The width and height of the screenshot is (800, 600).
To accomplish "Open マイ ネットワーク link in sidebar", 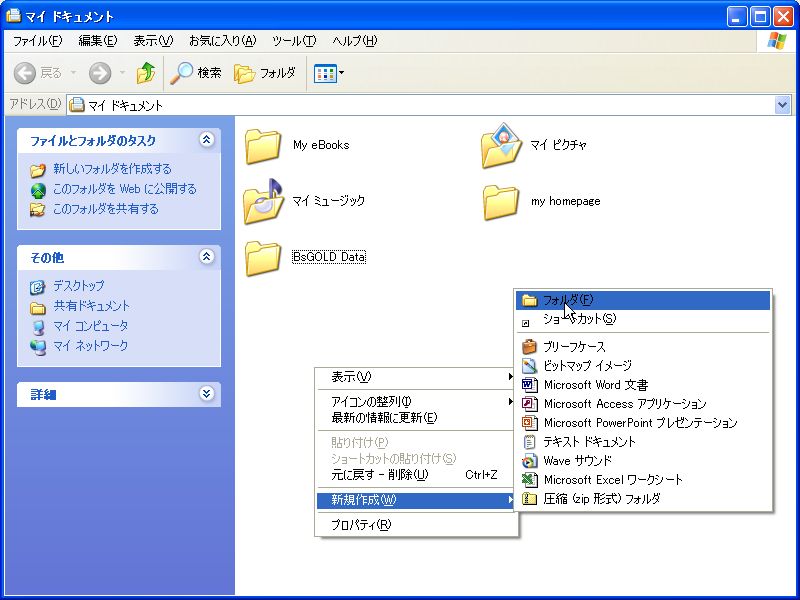I will point(90,345).
